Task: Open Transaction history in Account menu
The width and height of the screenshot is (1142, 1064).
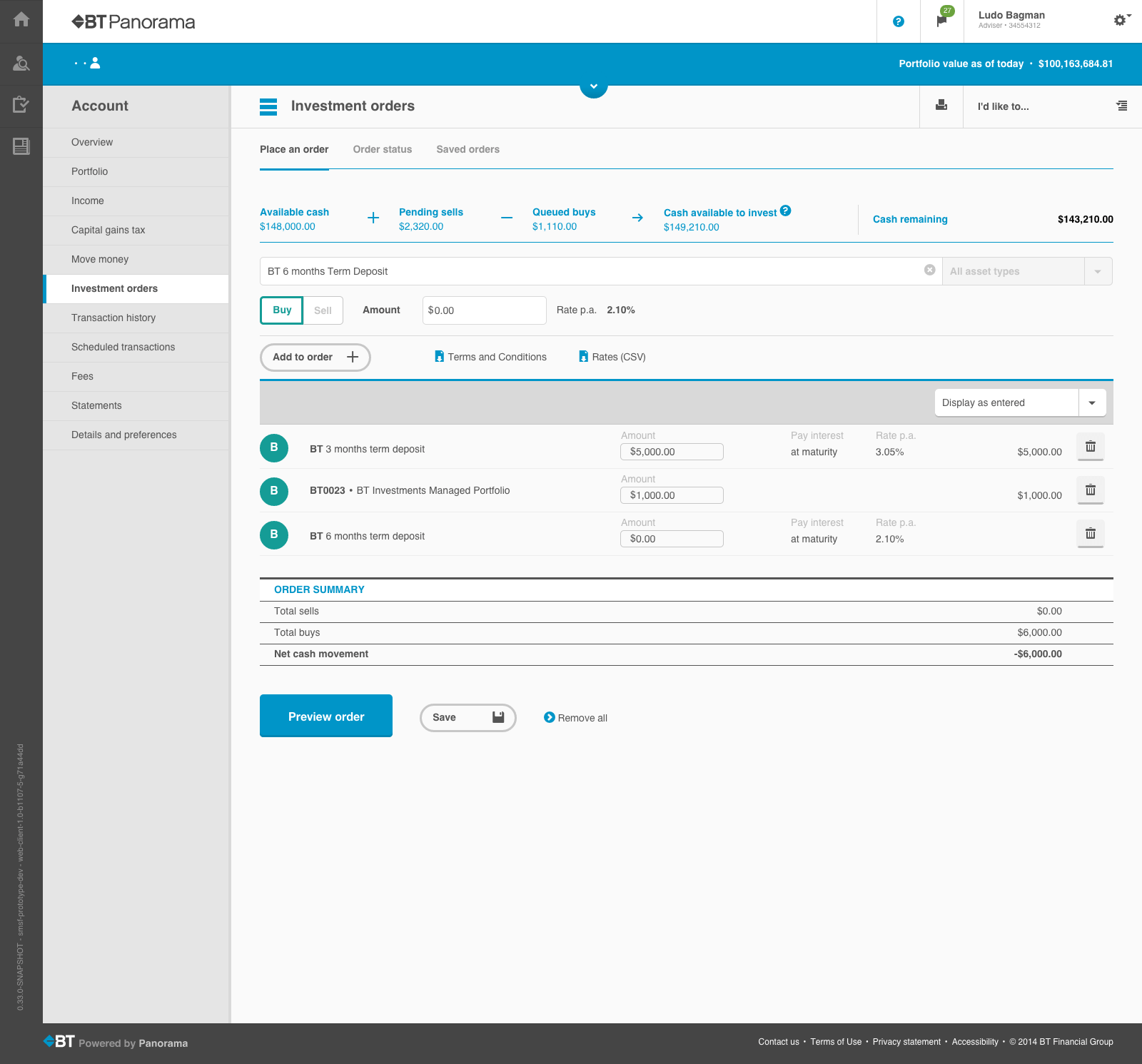Action: [x=136, y=318]
